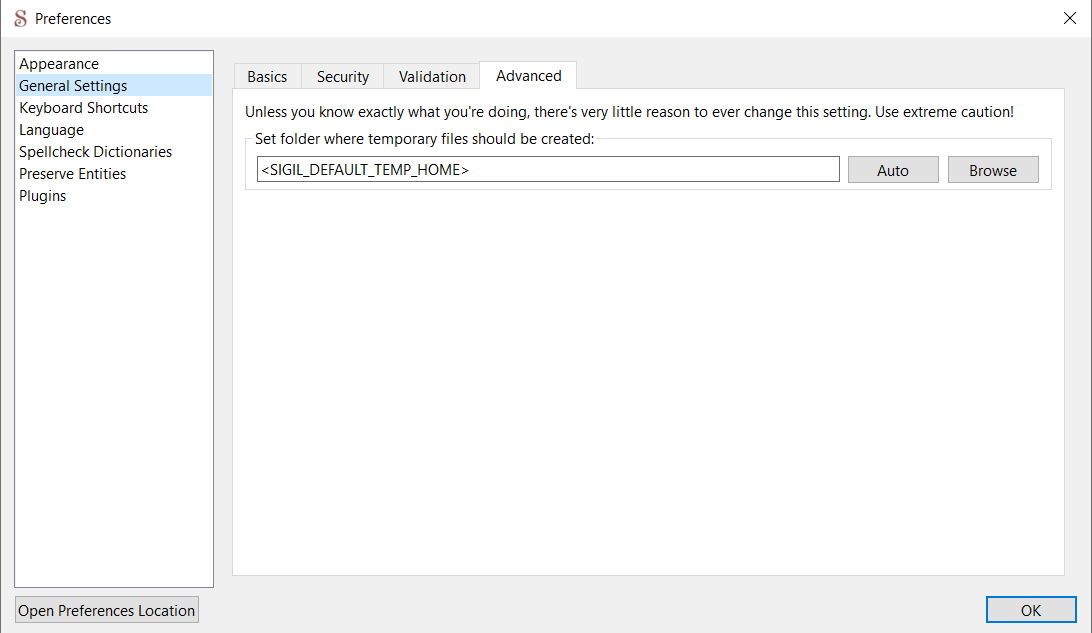Image resolution: width=1092 pixels, height=633 pixels.
Task: Click the Preferences title bar text
Action: click(73, 19)
